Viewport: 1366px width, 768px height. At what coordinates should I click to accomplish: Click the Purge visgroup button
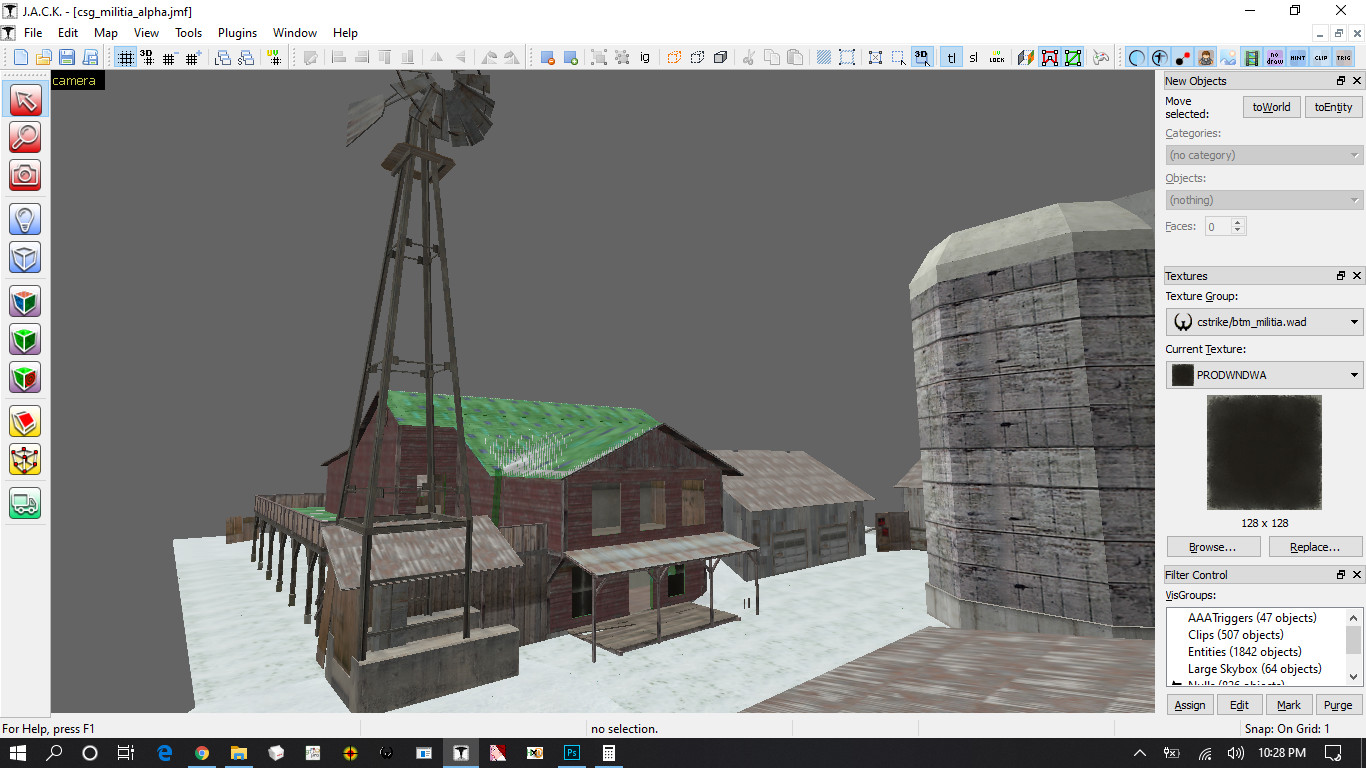click(1339, 705)
